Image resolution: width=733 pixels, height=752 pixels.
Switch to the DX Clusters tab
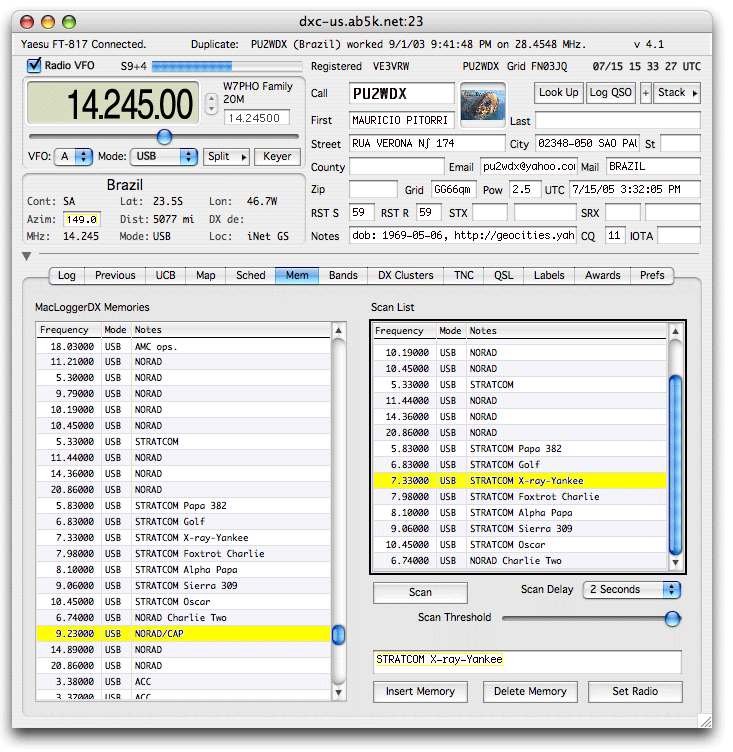405,275
